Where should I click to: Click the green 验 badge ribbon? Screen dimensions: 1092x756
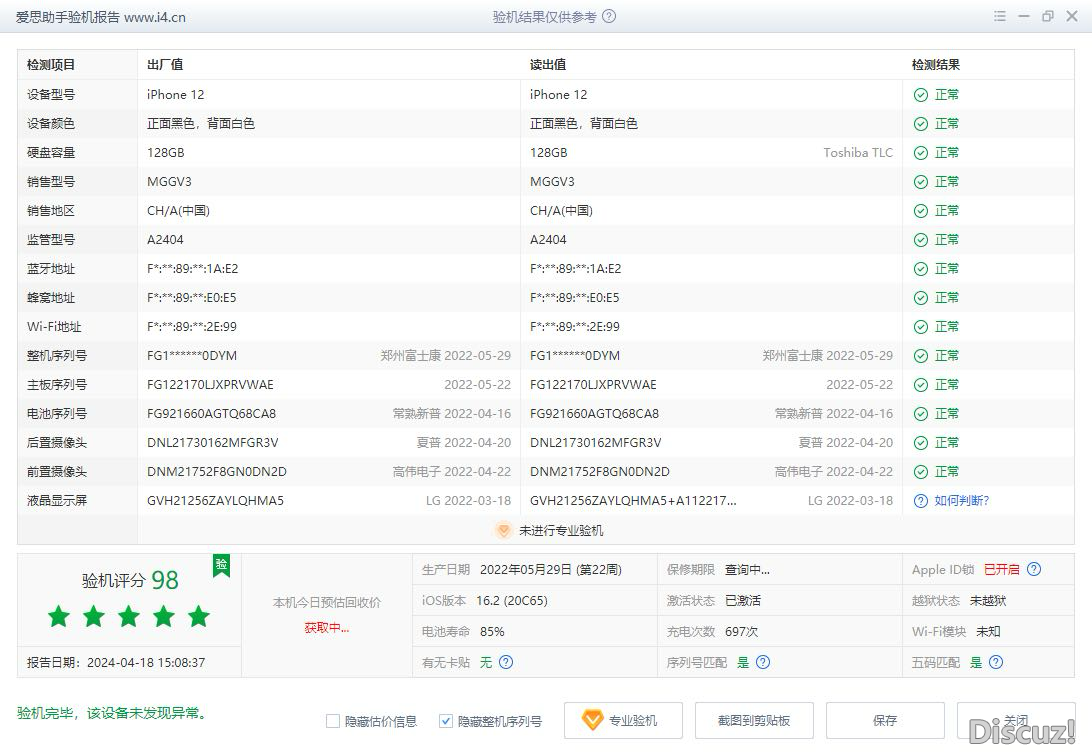[x=221, y=565]
